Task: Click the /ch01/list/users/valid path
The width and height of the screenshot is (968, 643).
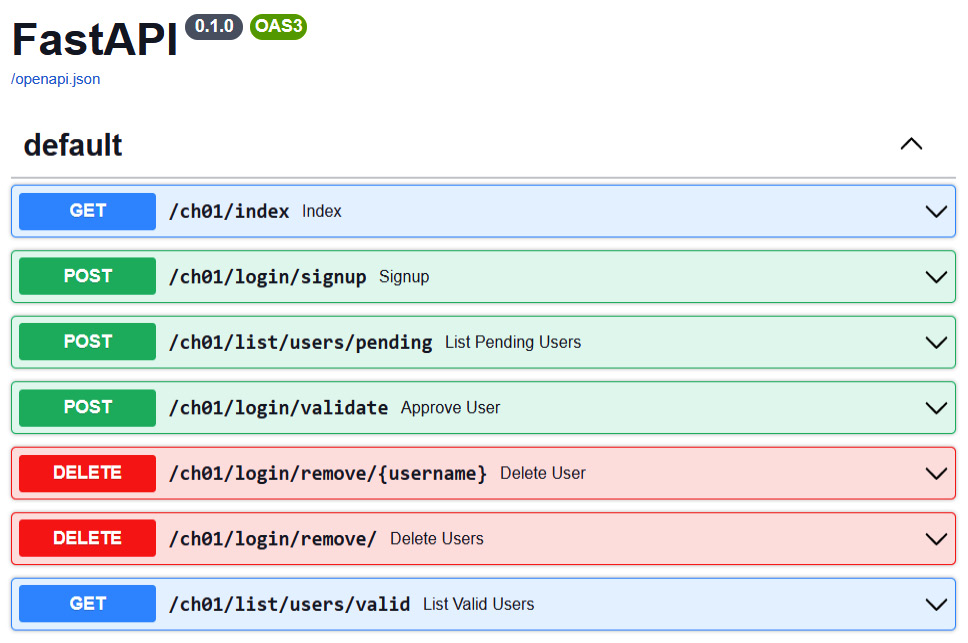Action: pyautogui.click(x=290, y=604)
